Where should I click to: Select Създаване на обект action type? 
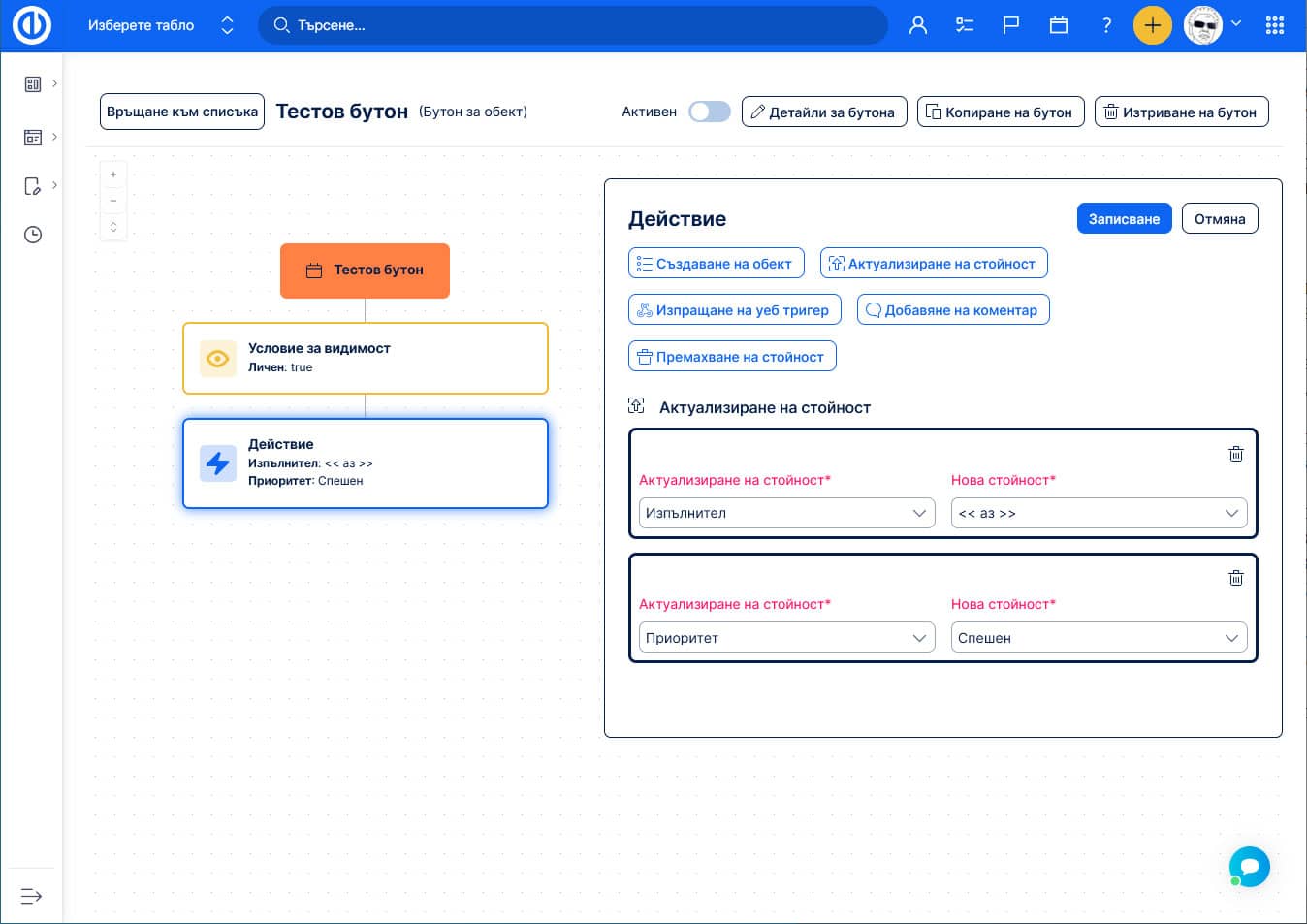point(717,263)
